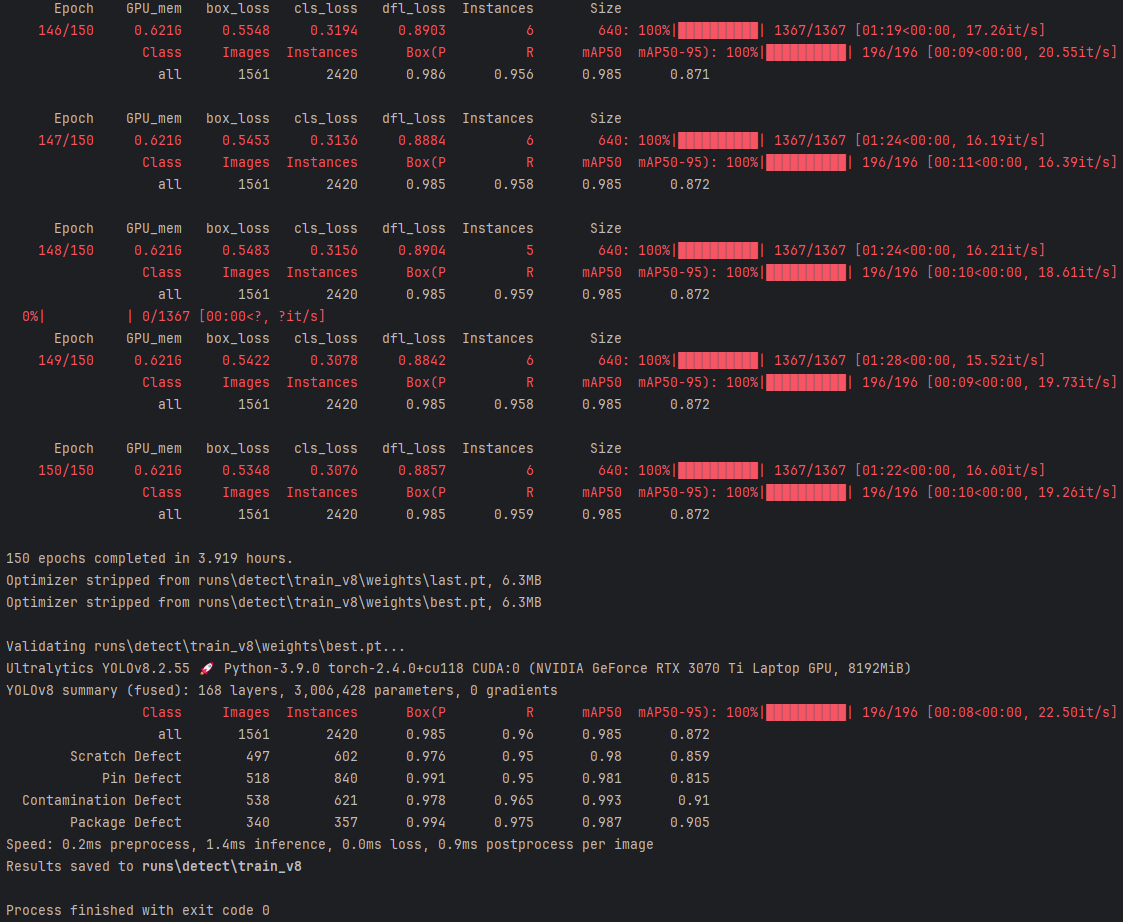Select the Package Defect class row label
Viewport: 1123px width, 922px height.
(126, 822)
